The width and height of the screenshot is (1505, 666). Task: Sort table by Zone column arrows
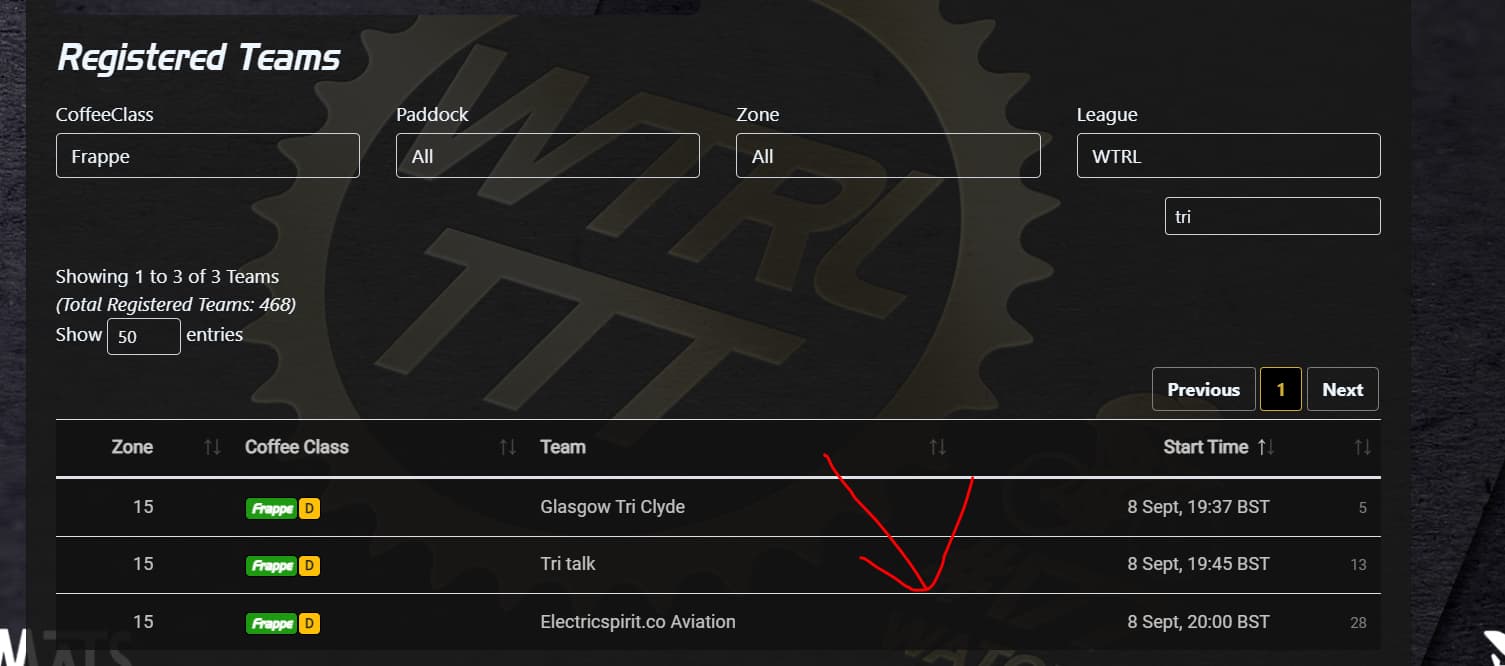pyautogui.click(x=212, y=447)
